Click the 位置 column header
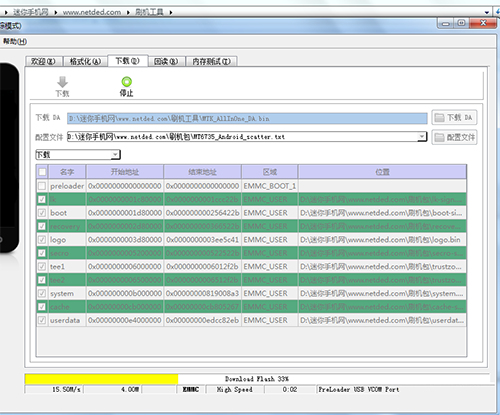This screenshot has width=500, height=415. point(382,172)
